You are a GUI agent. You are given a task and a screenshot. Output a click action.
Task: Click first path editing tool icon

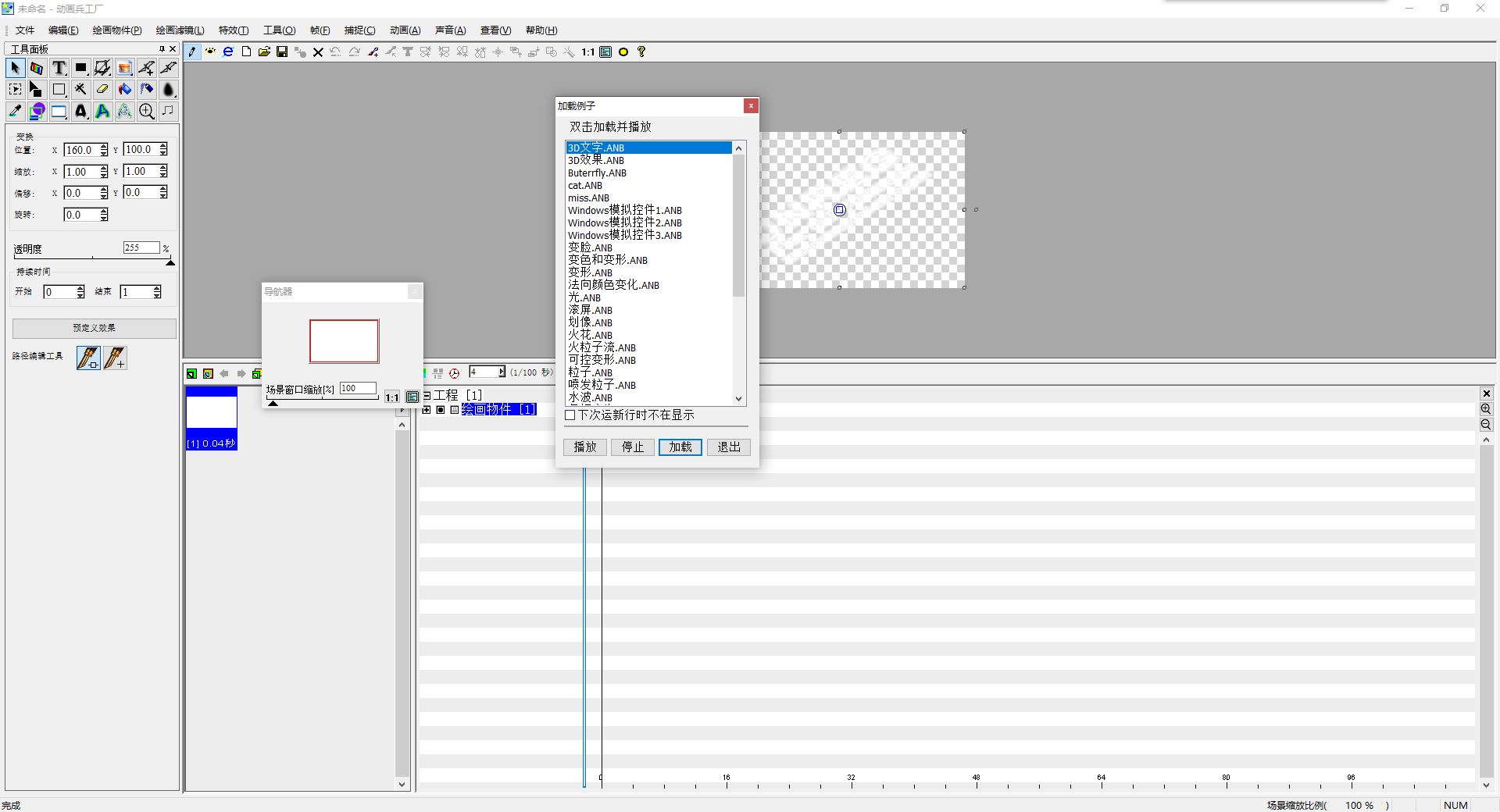point(88,358)
